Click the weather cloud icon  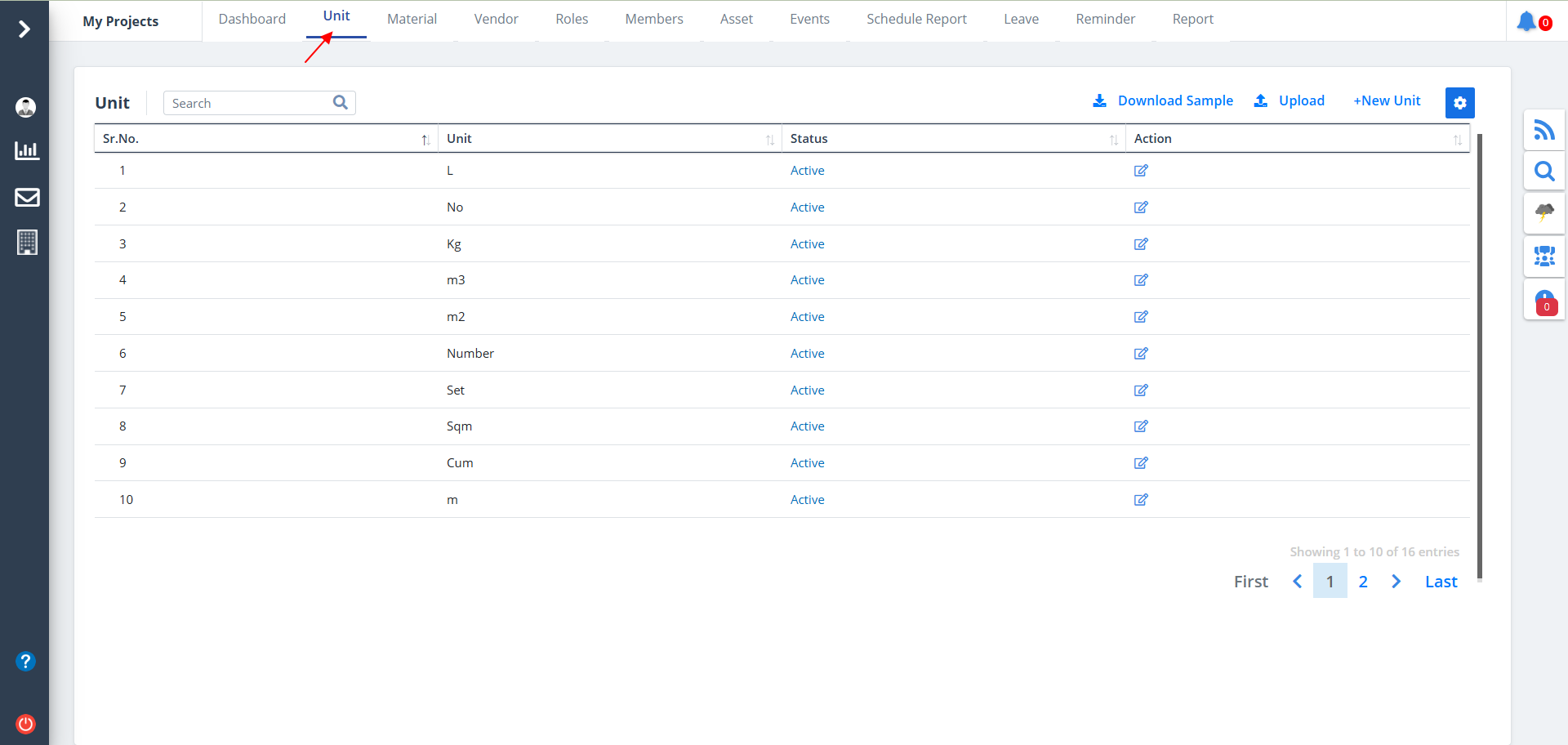pos(1543,212)
